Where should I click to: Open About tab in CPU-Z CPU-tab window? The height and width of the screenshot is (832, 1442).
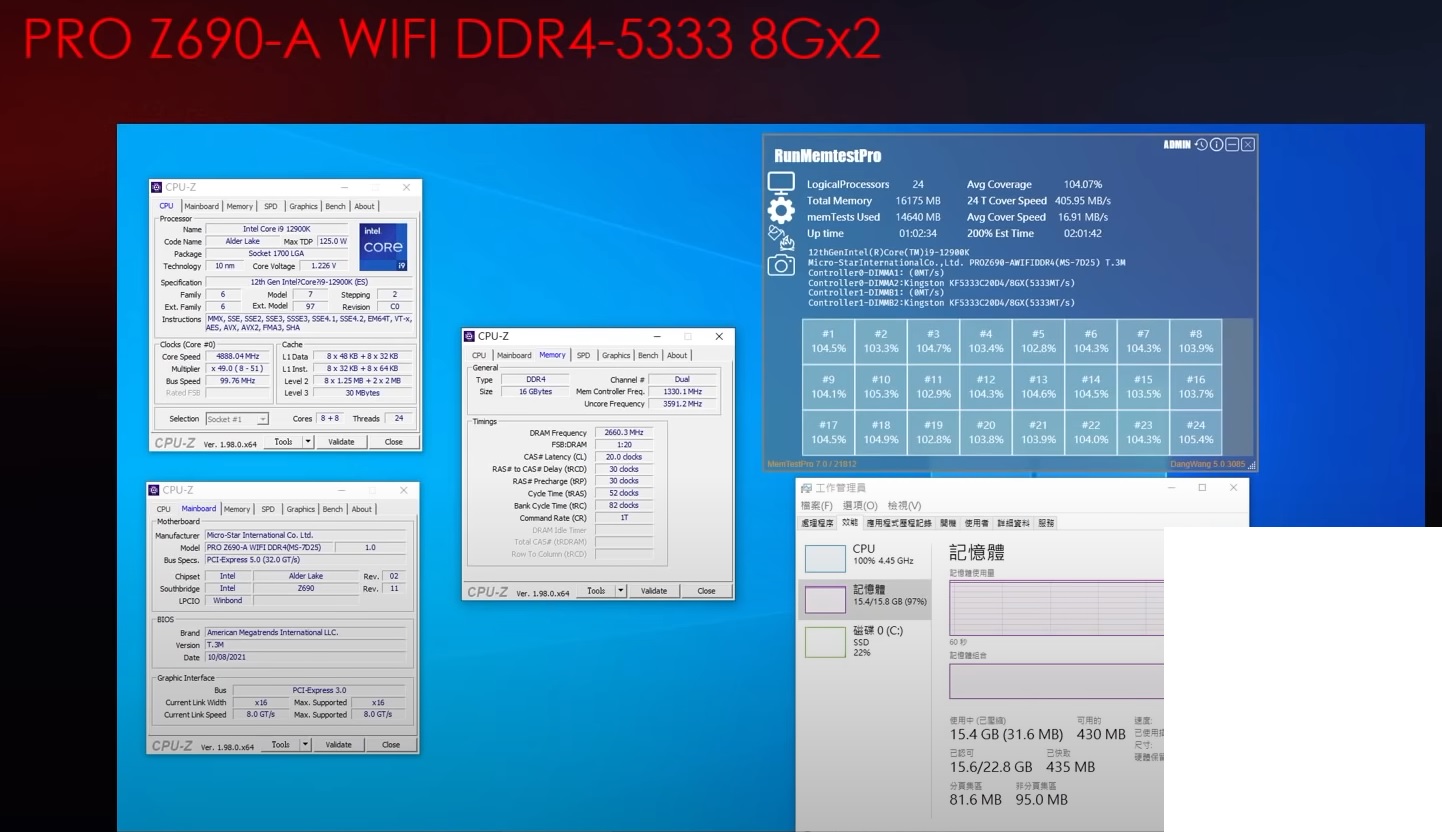coord(365,206)
